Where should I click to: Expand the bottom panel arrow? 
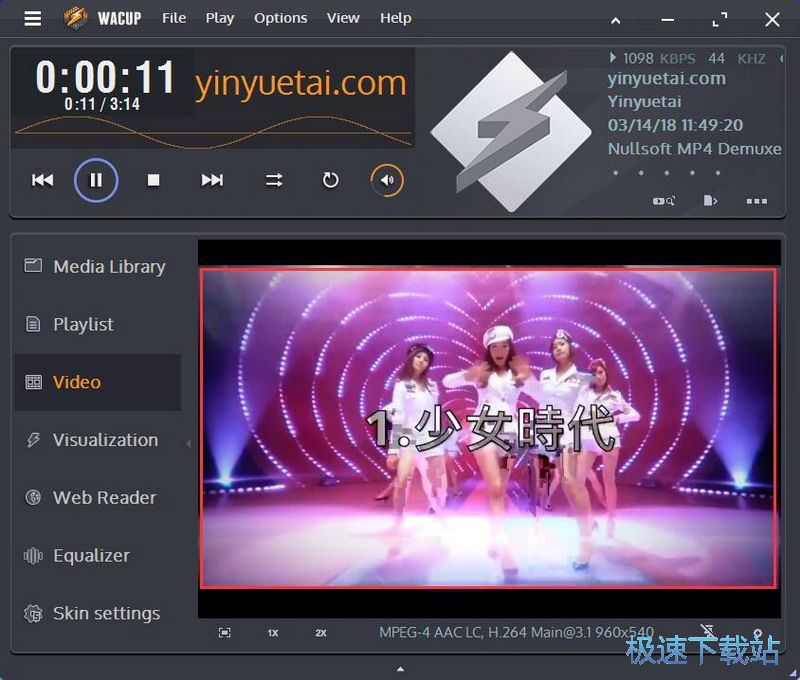(x=400, y=669)
